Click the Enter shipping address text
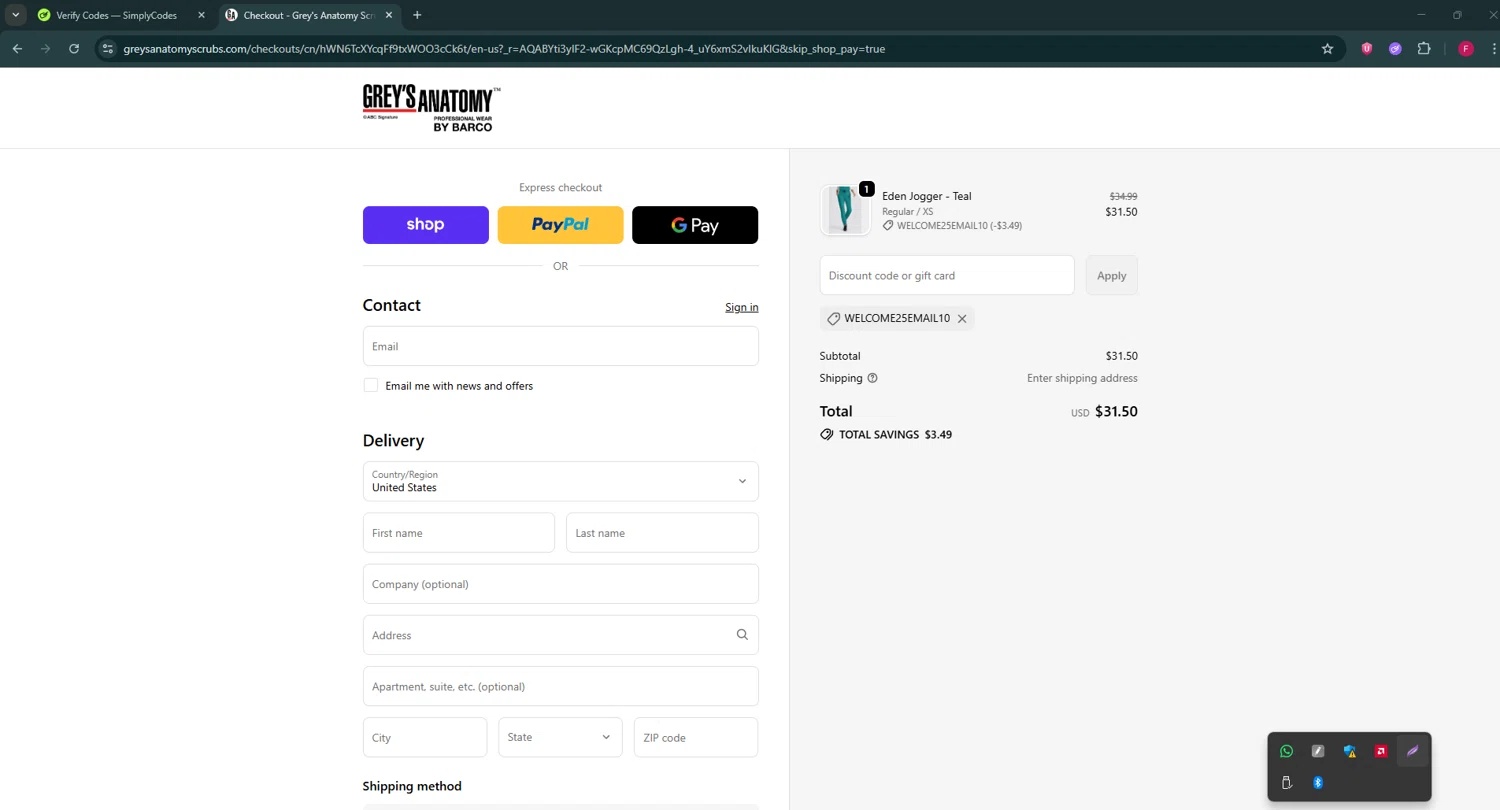Screen dimensions: 1500x810 click(1082, 378)
